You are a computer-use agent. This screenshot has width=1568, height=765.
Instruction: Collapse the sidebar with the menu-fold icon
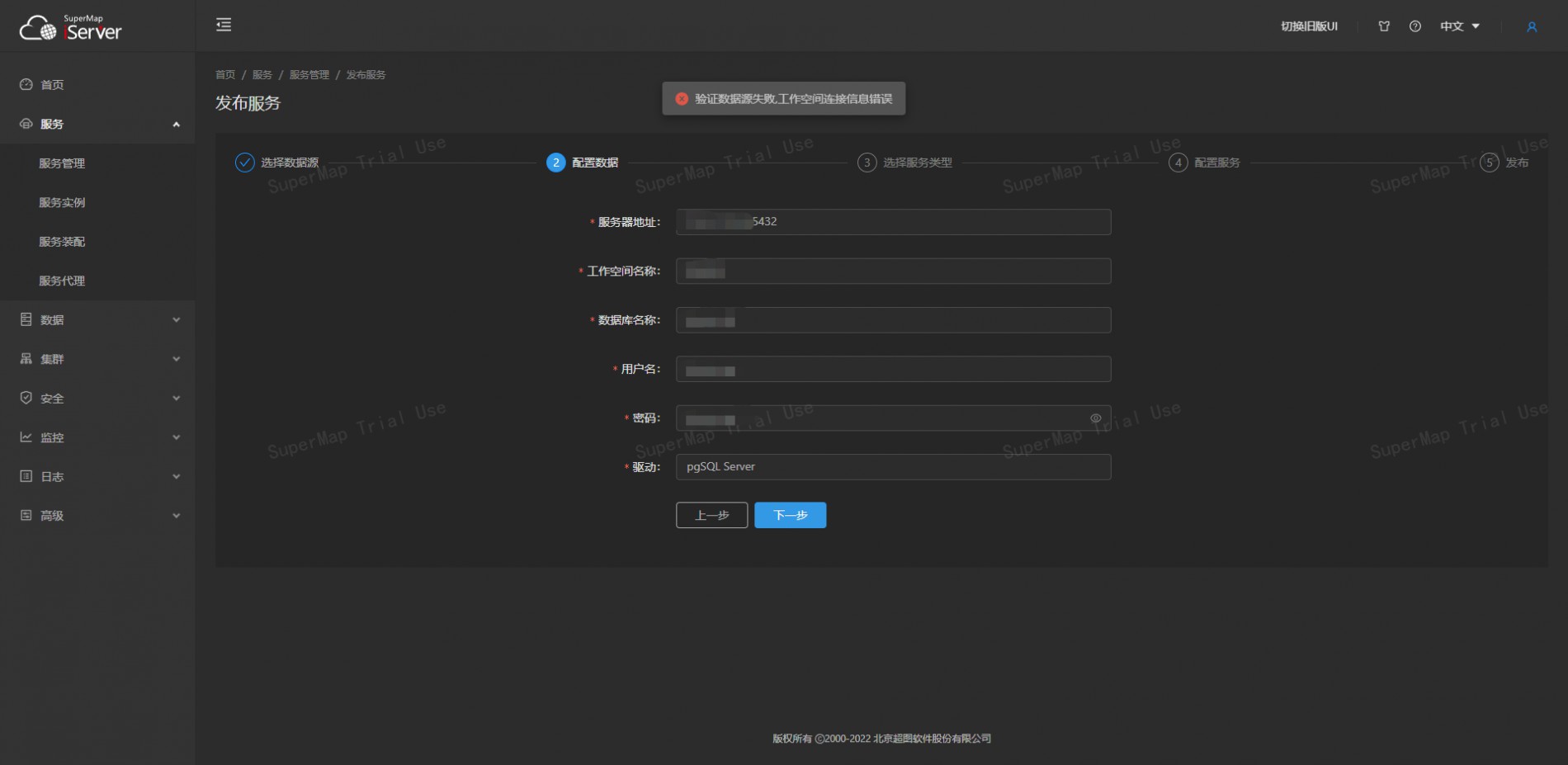(x=224, y=25)
